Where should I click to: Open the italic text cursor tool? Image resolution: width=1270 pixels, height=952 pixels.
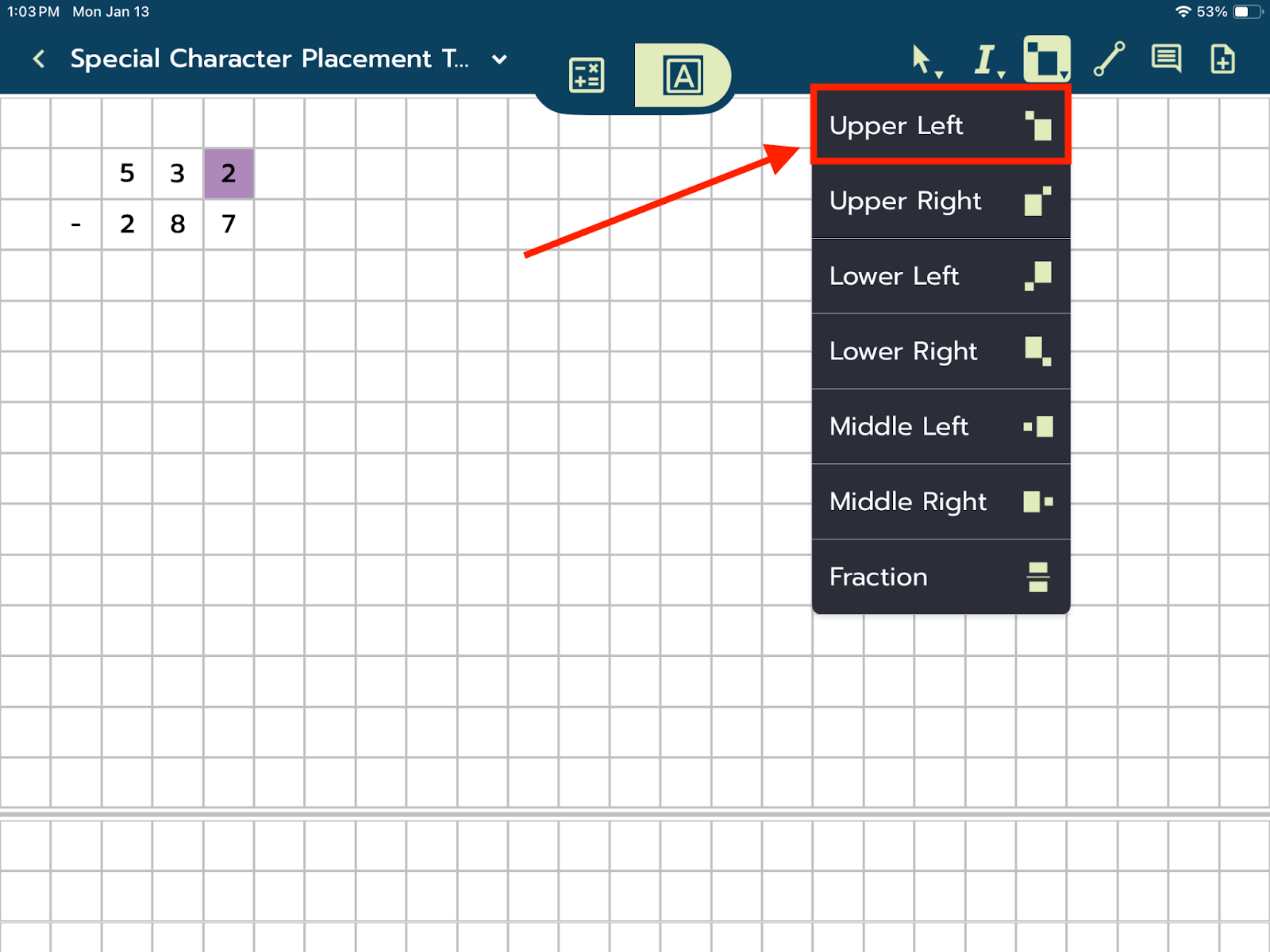point(986,59)
